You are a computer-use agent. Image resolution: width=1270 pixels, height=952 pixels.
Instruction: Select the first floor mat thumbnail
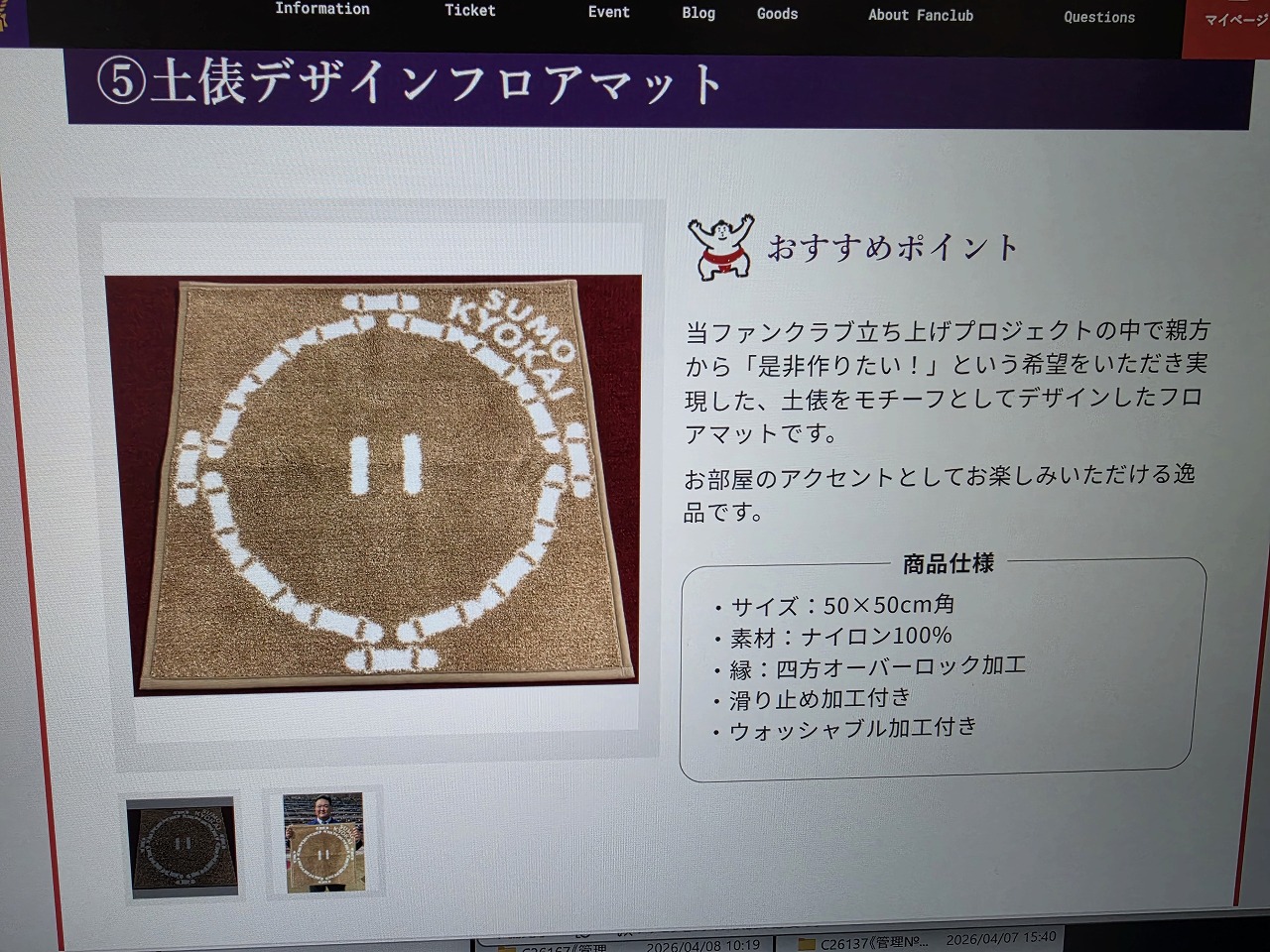click(x=183, y=847)
